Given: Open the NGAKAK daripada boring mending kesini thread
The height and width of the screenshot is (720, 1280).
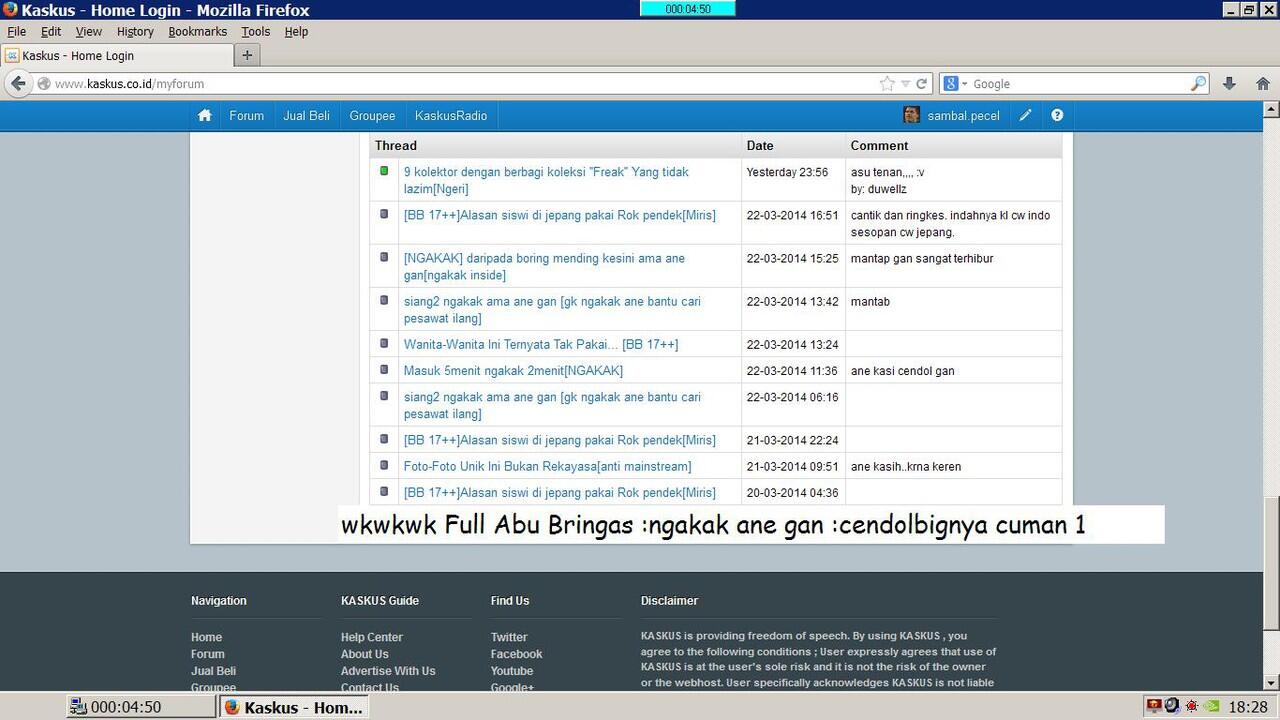Looking at the screenshot, I should (x=544, y=266).
